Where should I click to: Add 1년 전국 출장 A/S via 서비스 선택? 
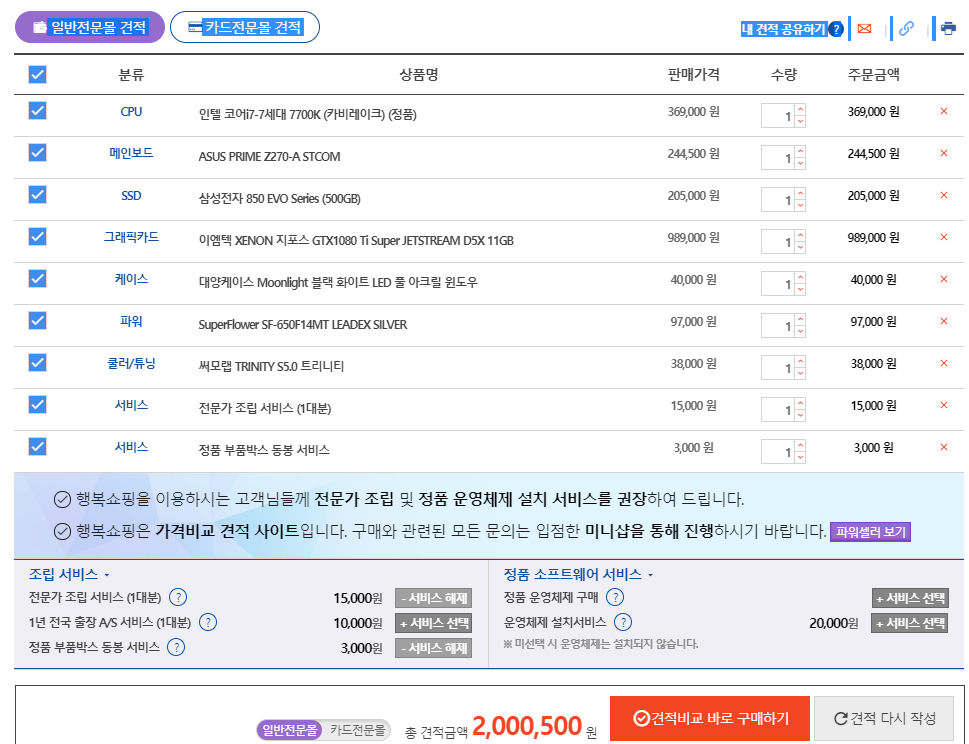coord(433,623)
